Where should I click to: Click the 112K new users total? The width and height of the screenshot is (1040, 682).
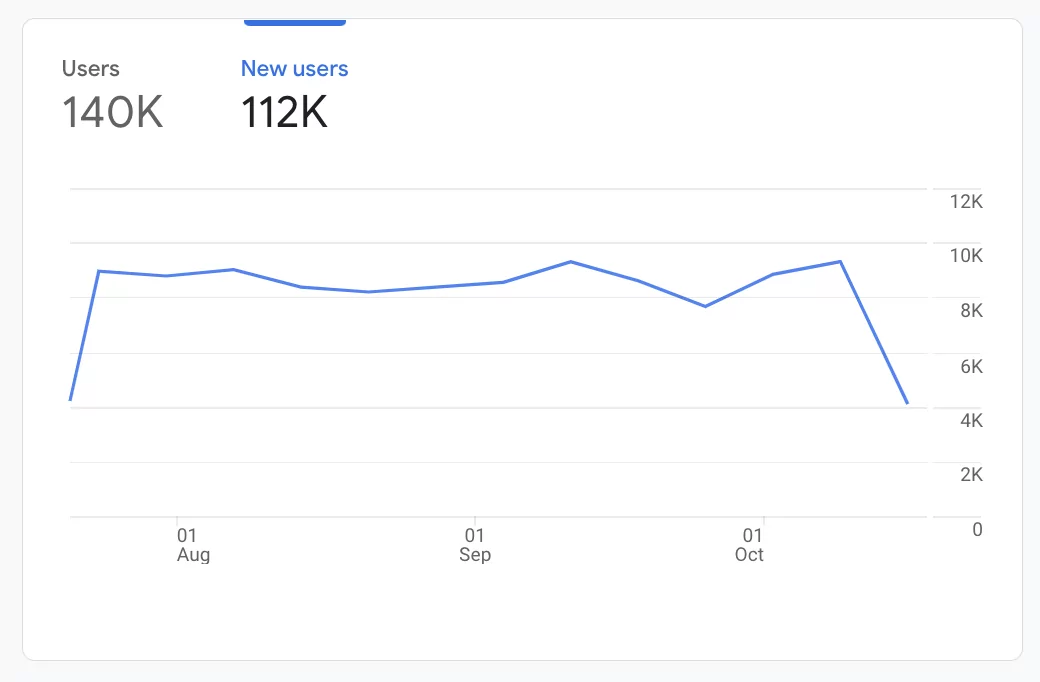pos(284,113)
